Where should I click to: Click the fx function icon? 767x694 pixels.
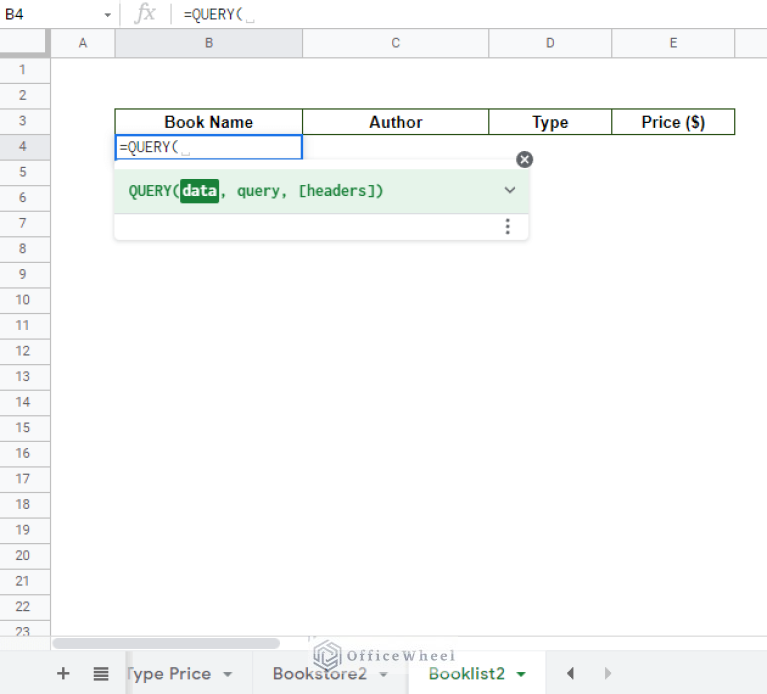pyautogui.click(x=146, y=14)
